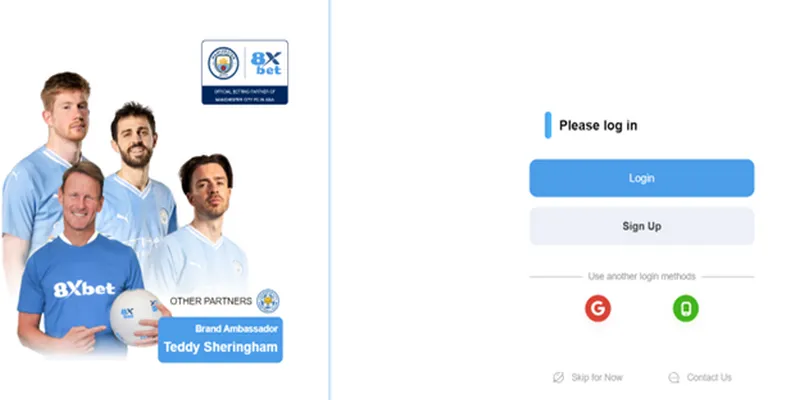Click the blue Login button
Image resolution: width=800 pixels, height=400 pixels.
(641, 178)
